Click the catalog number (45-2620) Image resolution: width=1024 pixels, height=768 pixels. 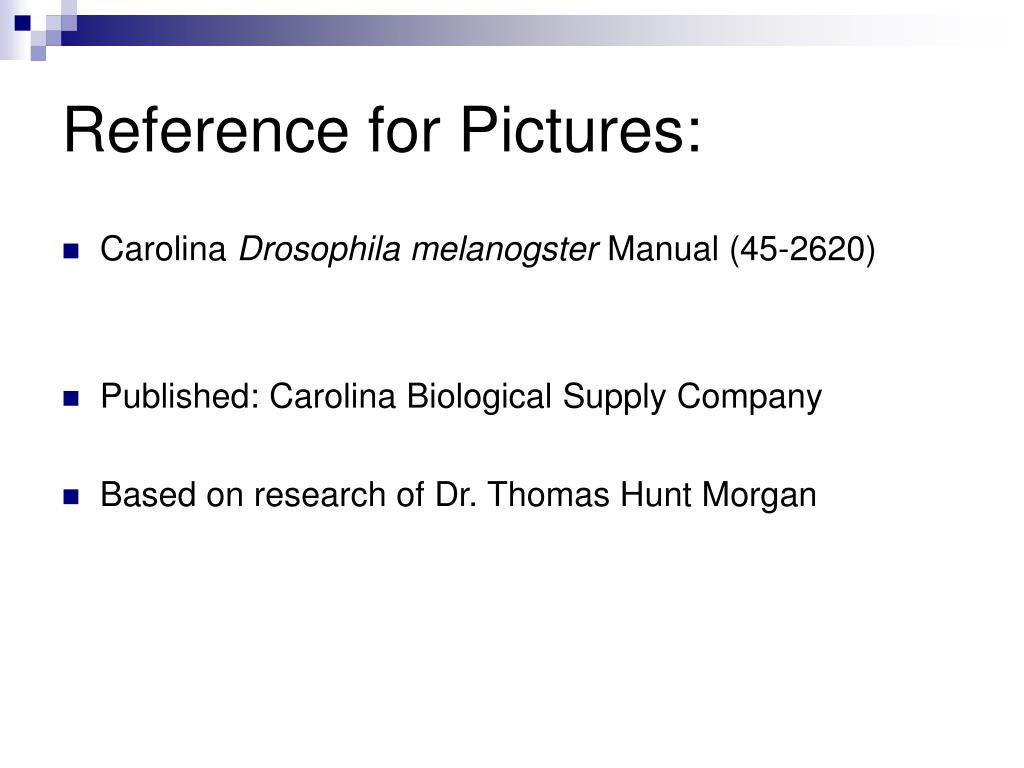click(803, 249)
